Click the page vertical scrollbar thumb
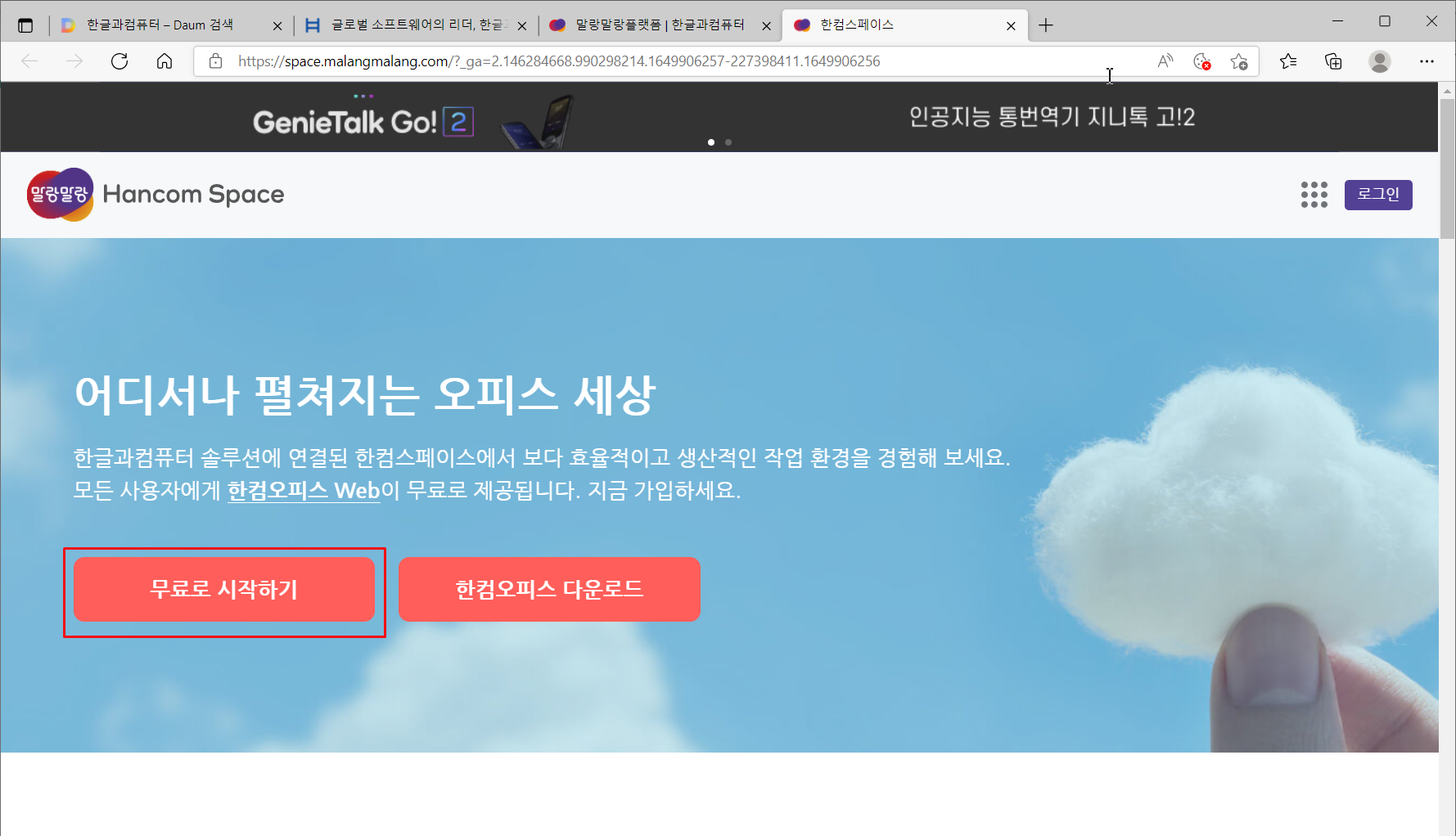 (x=1447, y=168)
